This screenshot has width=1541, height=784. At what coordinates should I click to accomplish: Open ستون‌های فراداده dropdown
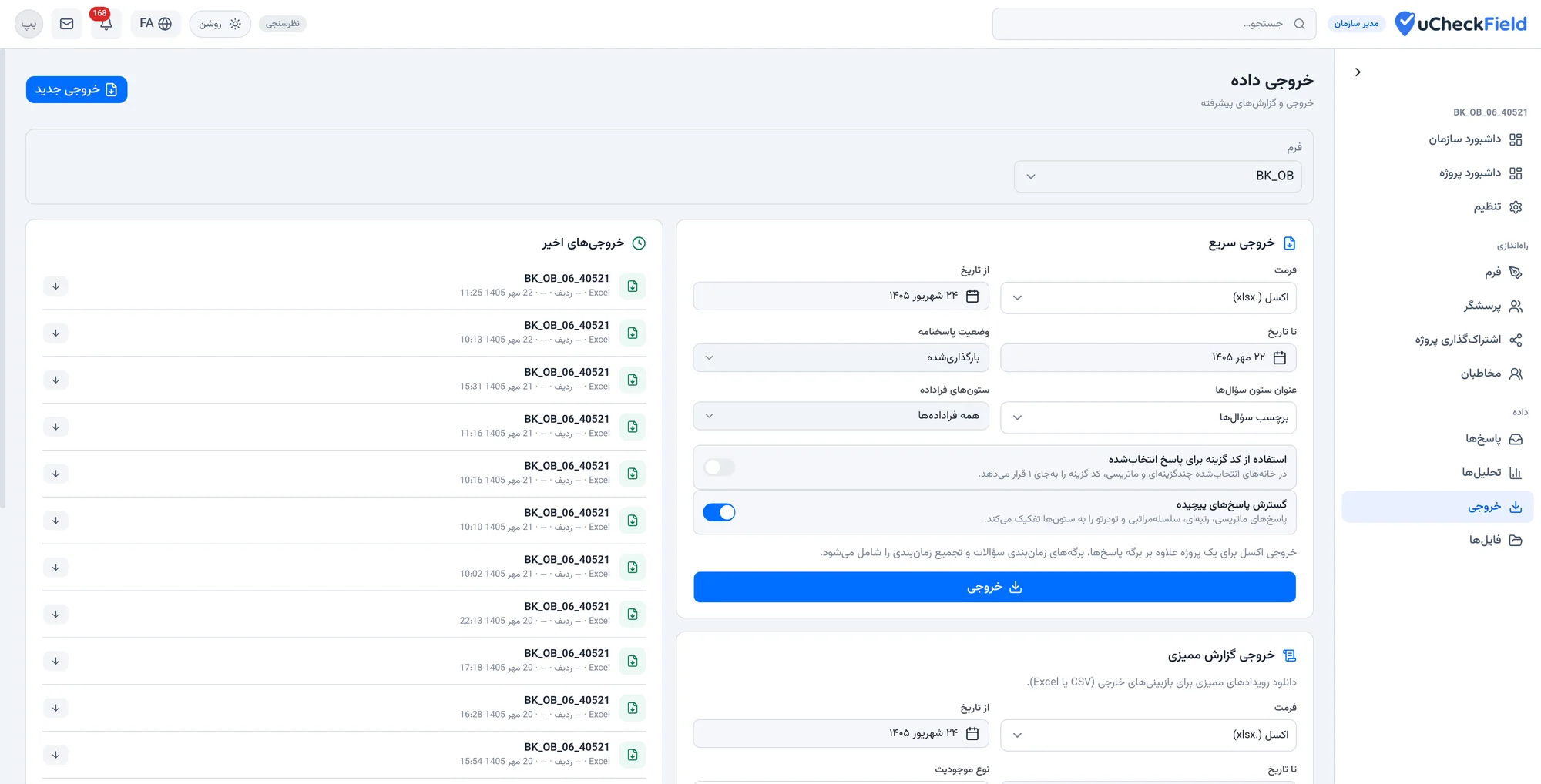pos(841,417)
